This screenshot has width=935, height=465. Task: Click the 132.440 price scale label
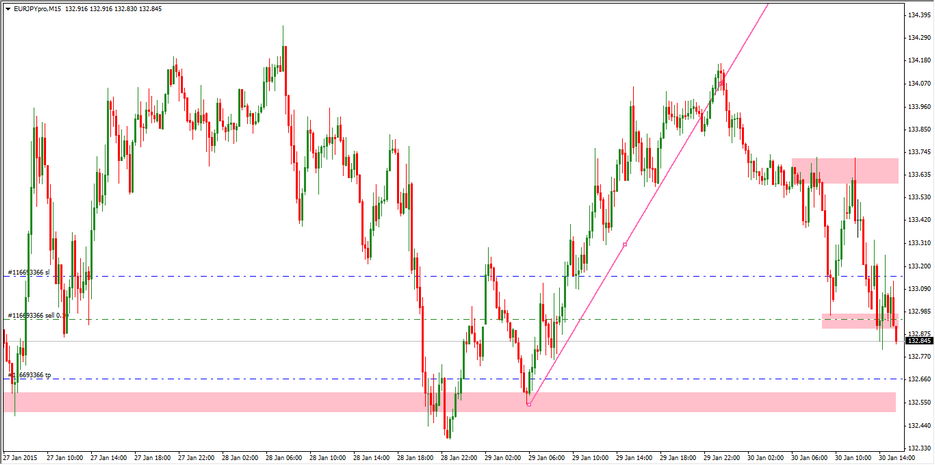coord(919,425)
